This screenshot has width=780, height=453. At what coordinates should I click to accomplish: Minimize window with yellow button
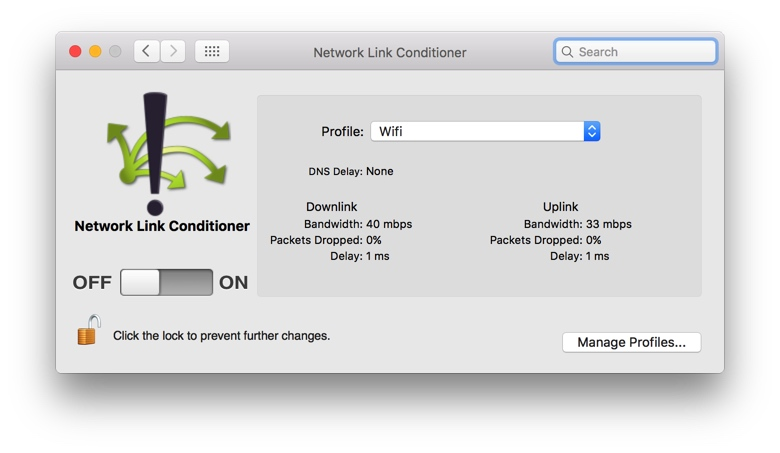click(95, 51)
